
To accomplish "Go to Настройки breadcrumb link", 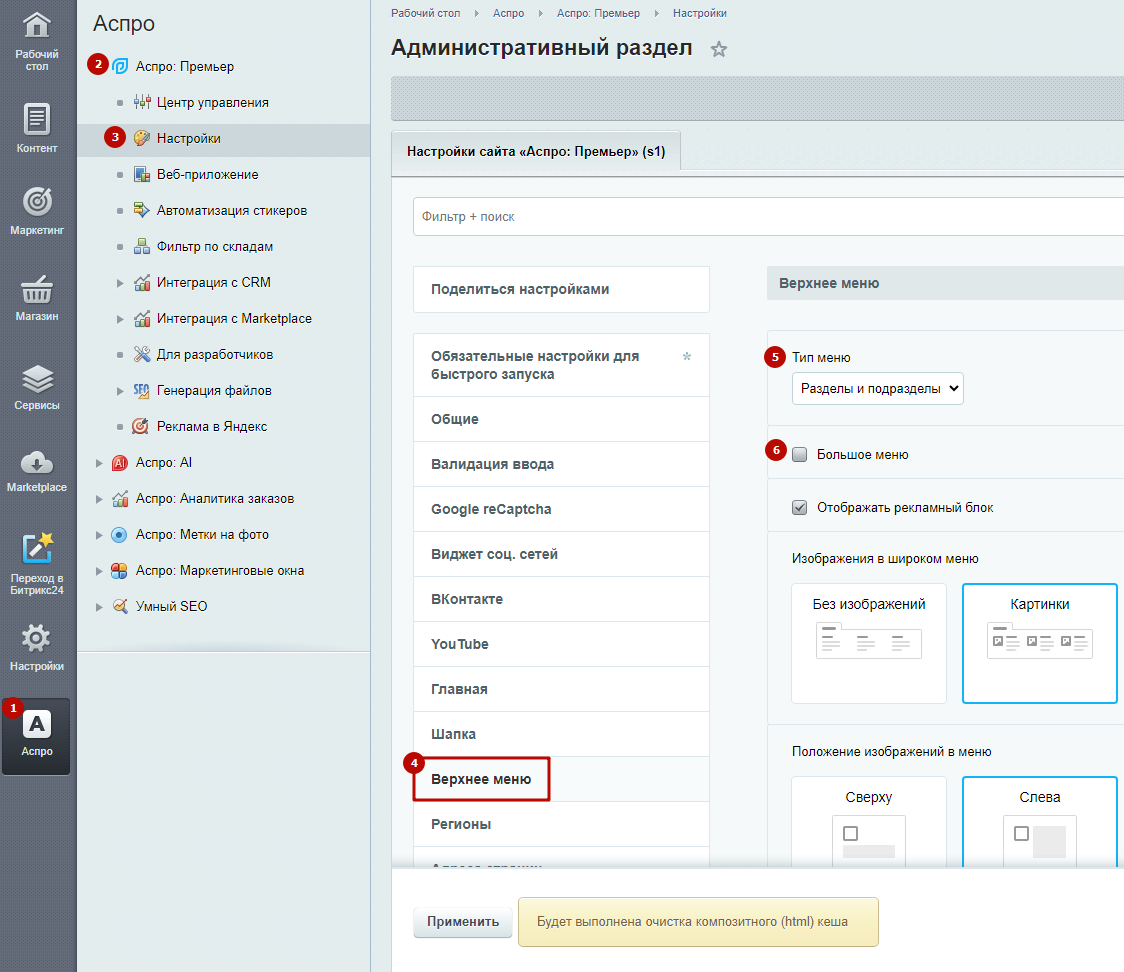I will click(x=700, y=13).
